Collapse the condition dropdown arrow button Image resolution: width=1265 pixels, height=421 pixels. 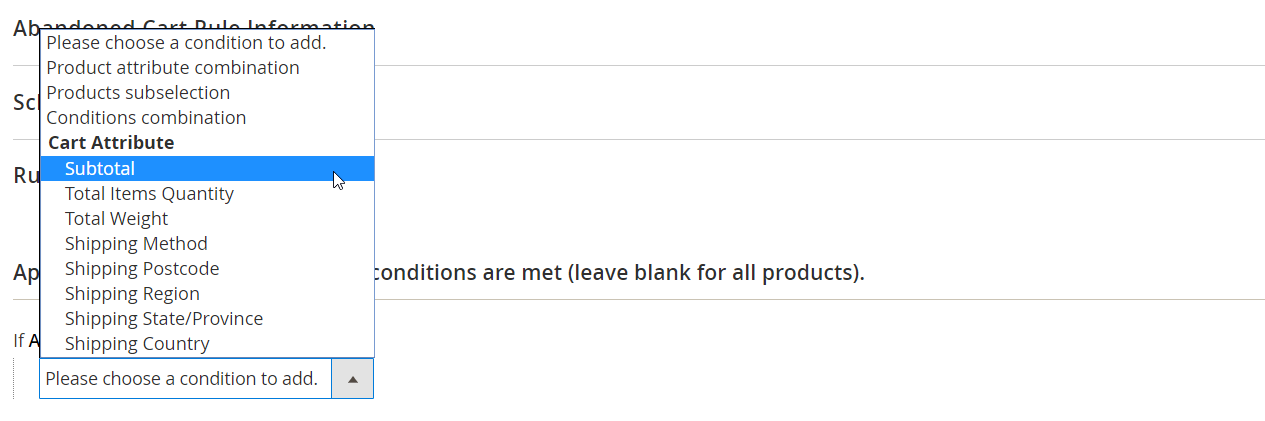tap(352, 379)
